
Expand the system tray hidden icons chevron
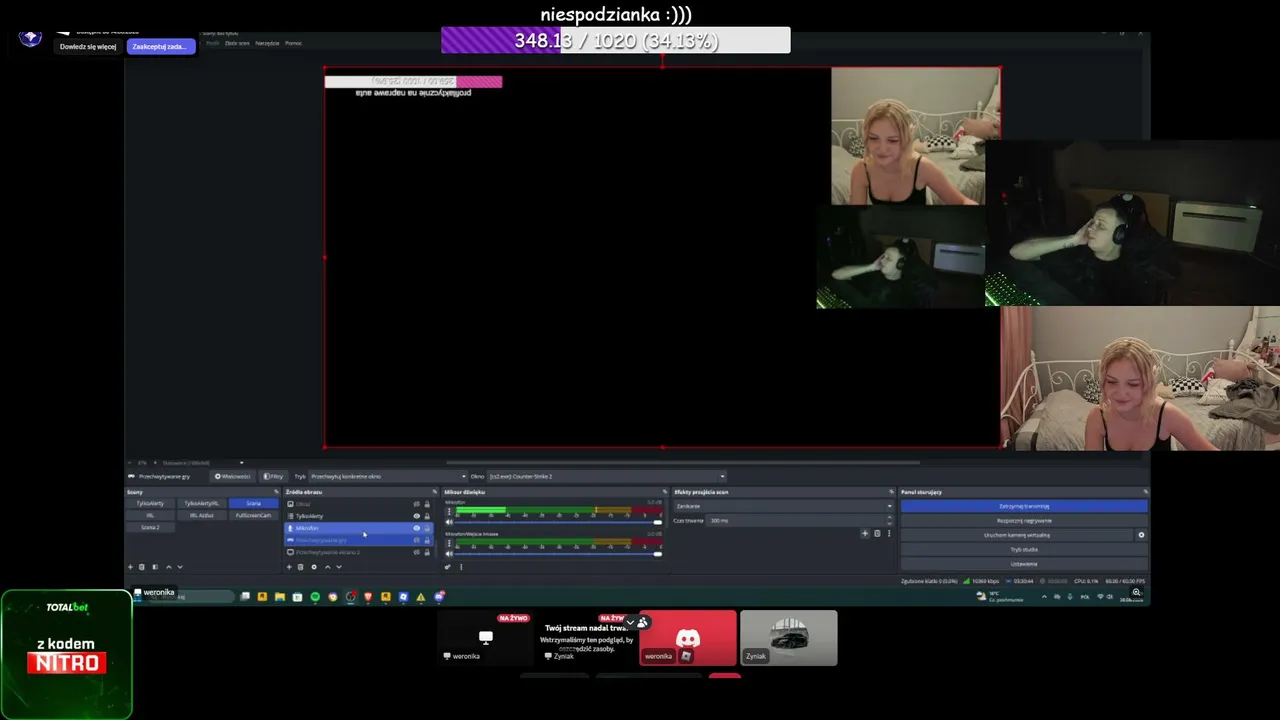pos(1044,597)
